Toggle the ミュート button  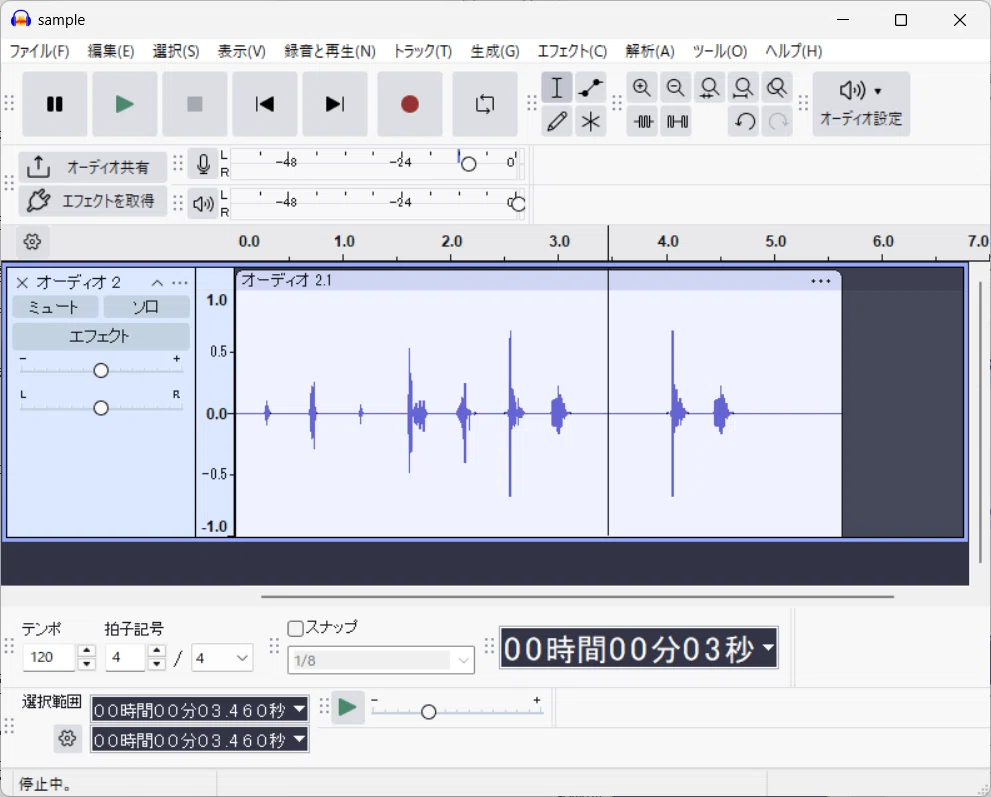point(55,307)
